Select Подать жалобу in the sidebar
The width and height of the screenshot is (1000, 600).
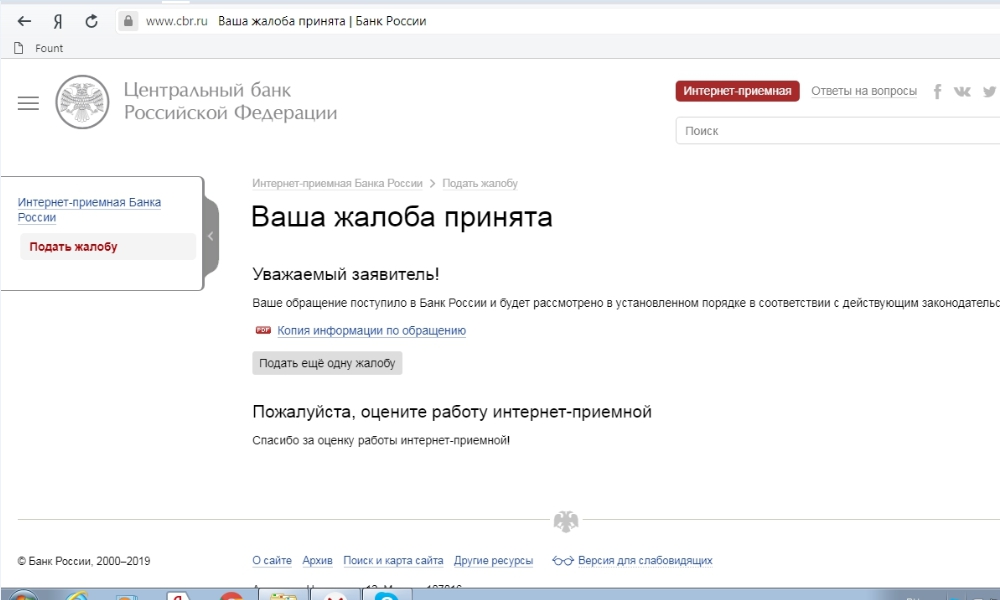(x=108, y=247)
